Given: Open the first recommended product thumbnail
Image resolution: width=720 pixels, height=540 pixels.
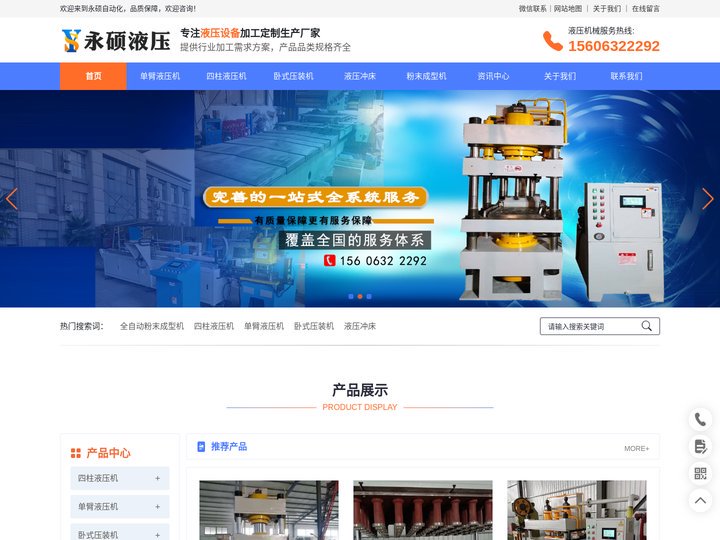Looking at the screenshot, I should coord(268,510).
